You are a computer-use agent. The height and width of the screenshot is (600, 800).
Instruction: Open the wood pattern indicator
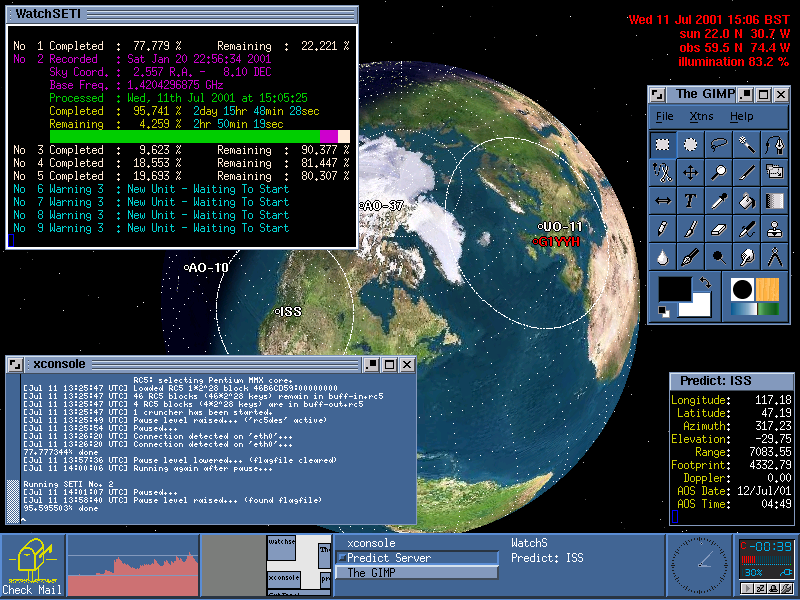click(x=767, y=290)
